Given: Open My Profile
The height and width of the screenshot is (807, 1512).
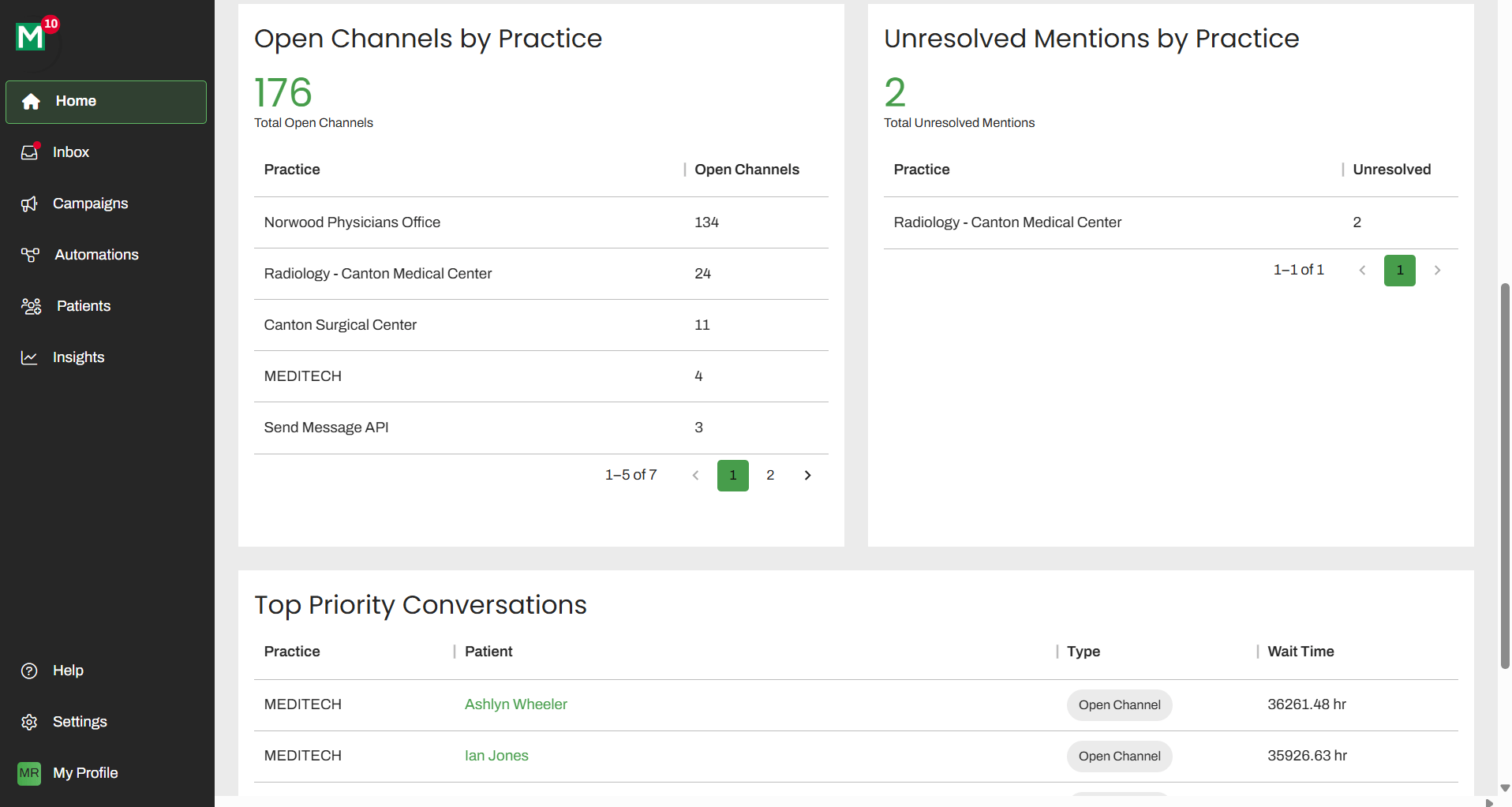Looking at the screenshot, I should pos(106,773).
